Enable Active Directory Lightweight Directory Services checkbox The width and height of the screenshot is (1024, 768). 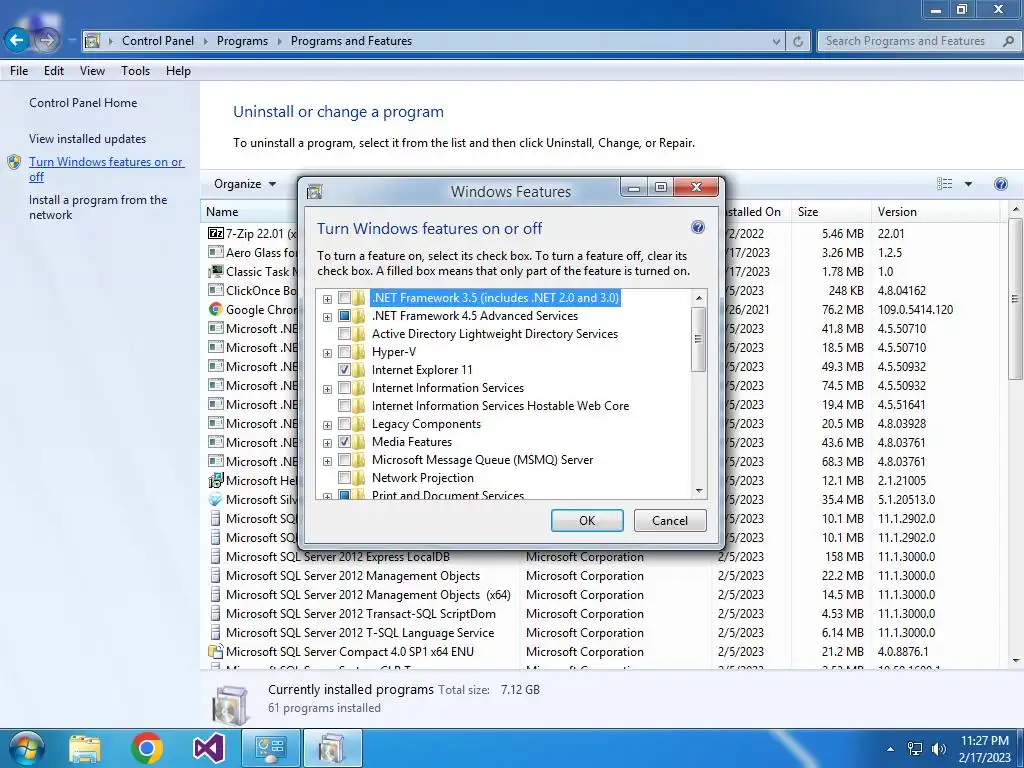(344, 334)
